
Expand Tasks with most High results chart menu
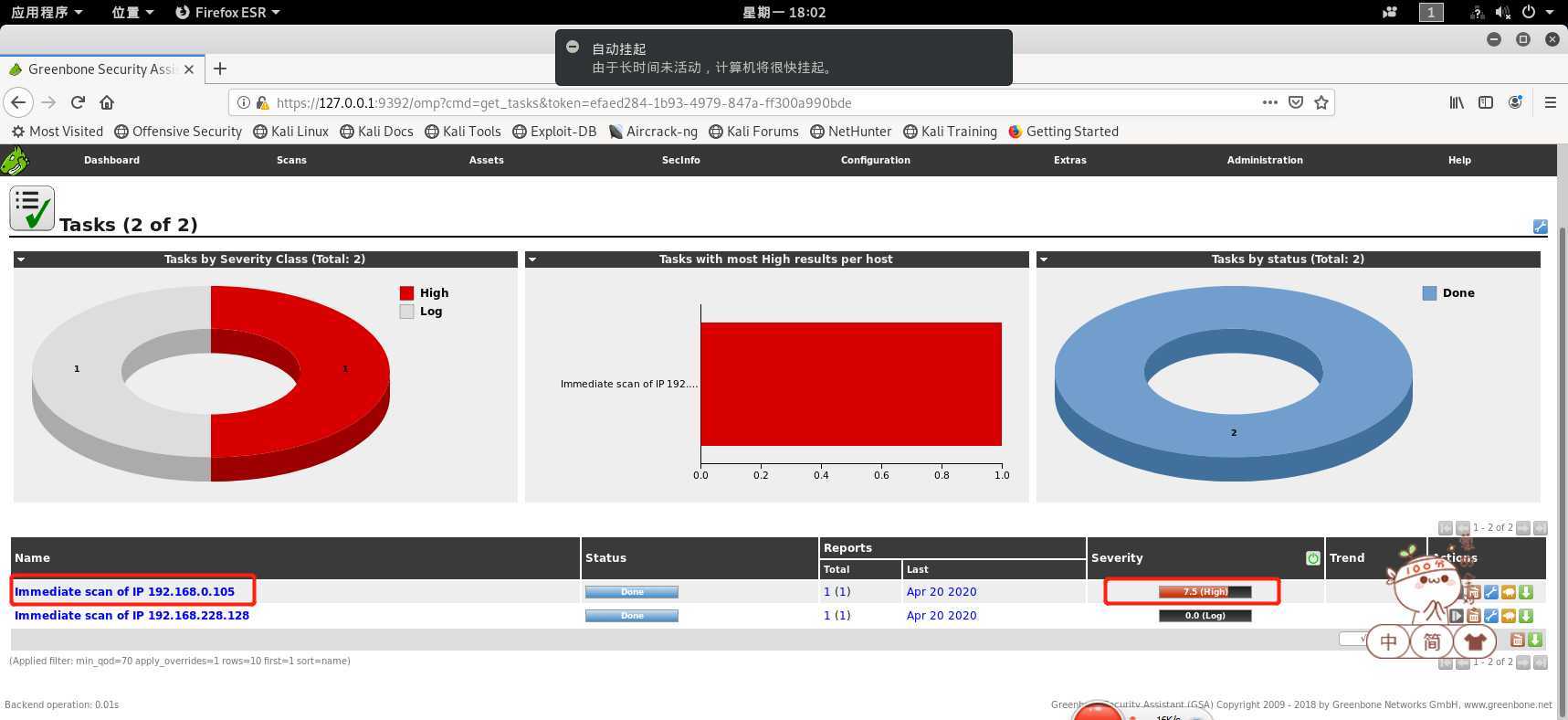[532, 259]
